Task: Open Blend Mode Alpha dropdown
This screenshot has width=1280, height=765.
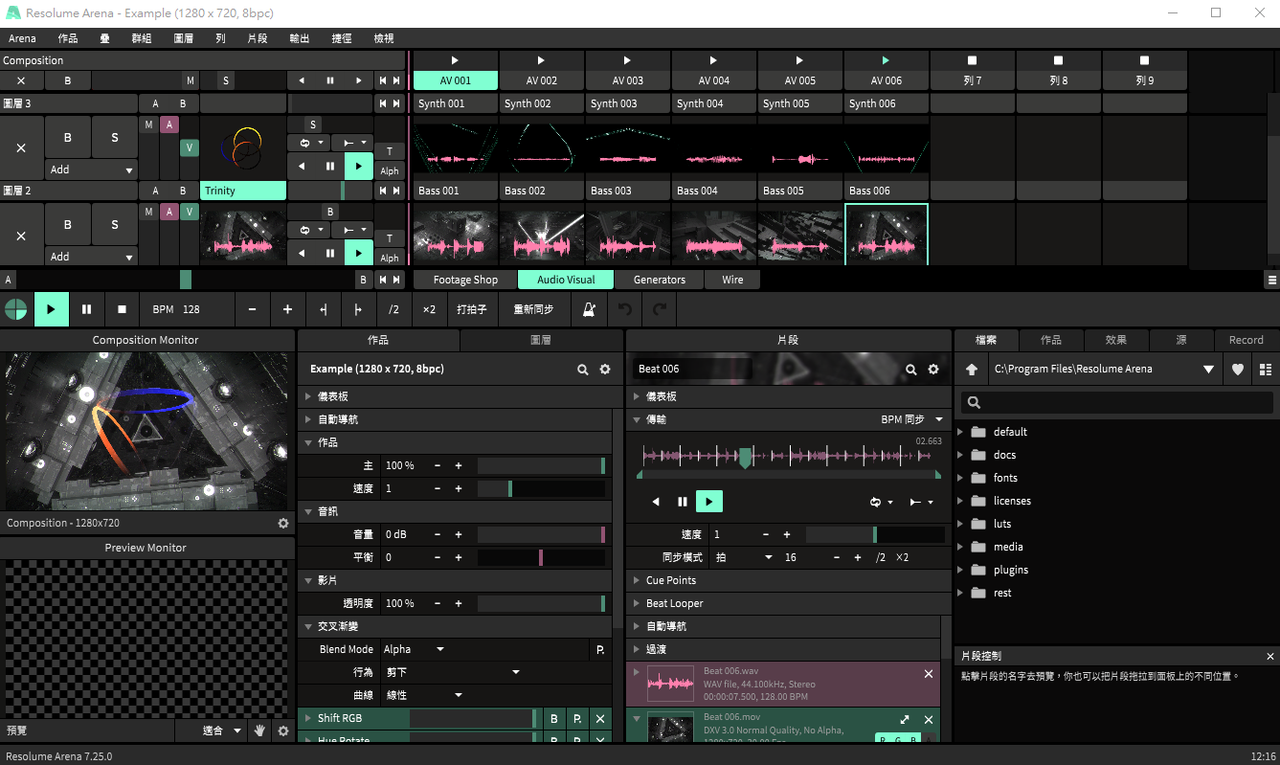Action: [x=414, y=649]
